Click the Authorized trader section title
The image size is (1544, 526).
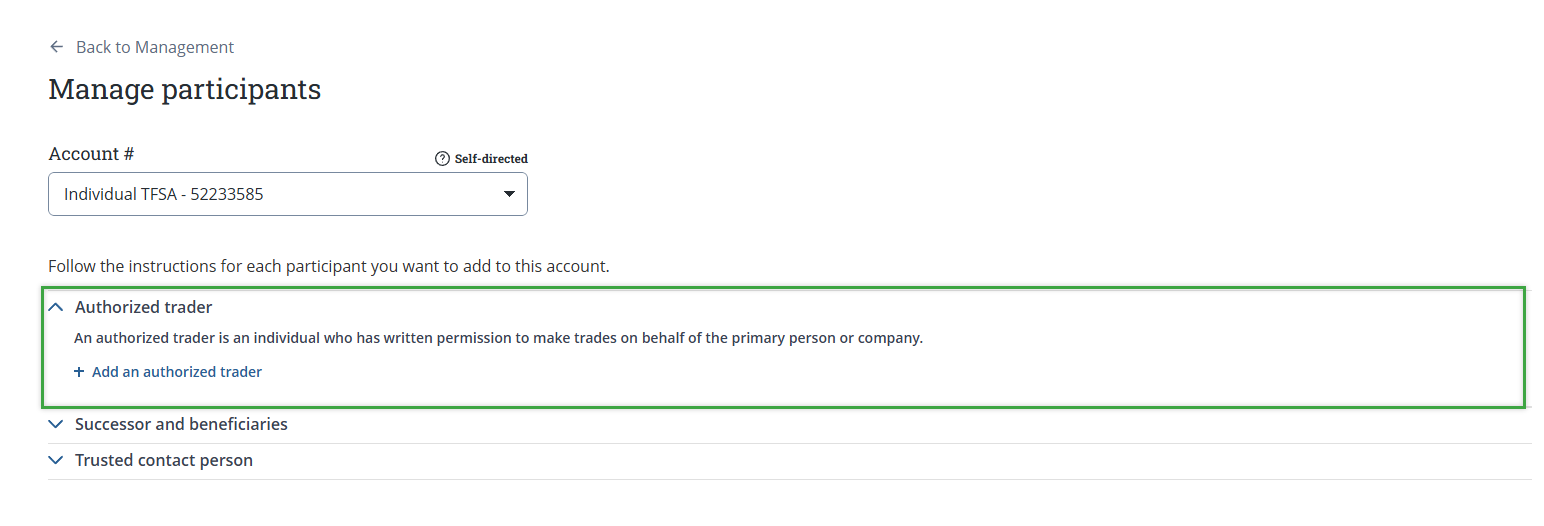click(x=143, y=308)
